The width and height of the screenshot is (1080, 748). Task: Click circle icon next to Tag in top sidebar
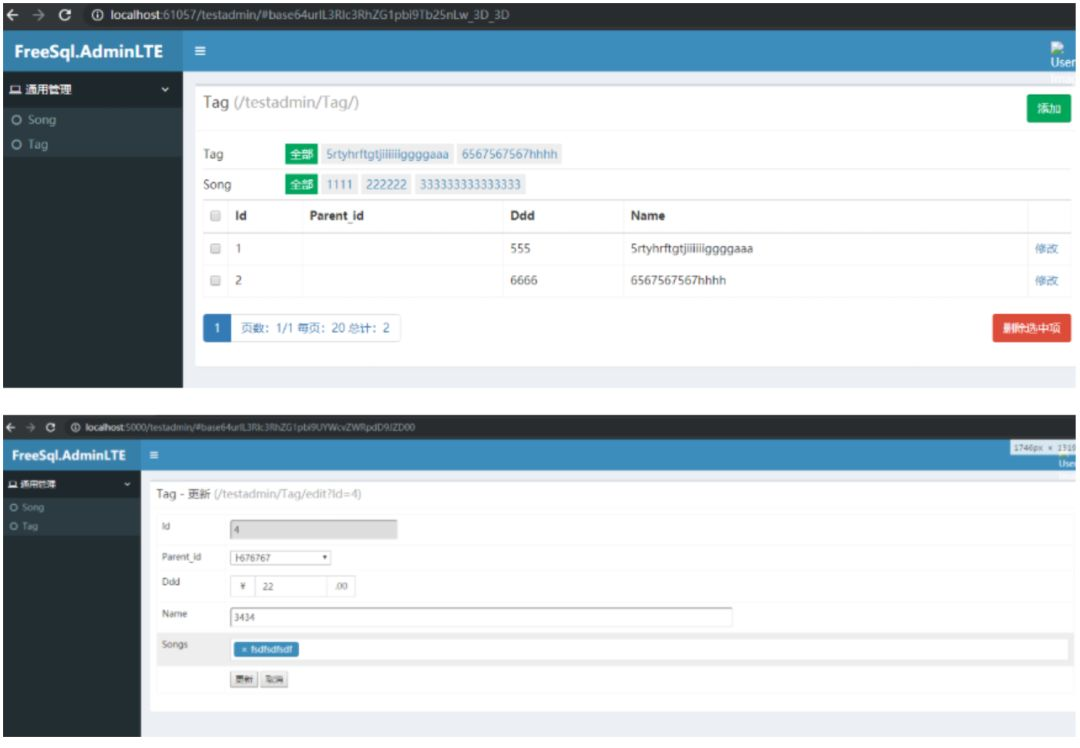point(17,145)
